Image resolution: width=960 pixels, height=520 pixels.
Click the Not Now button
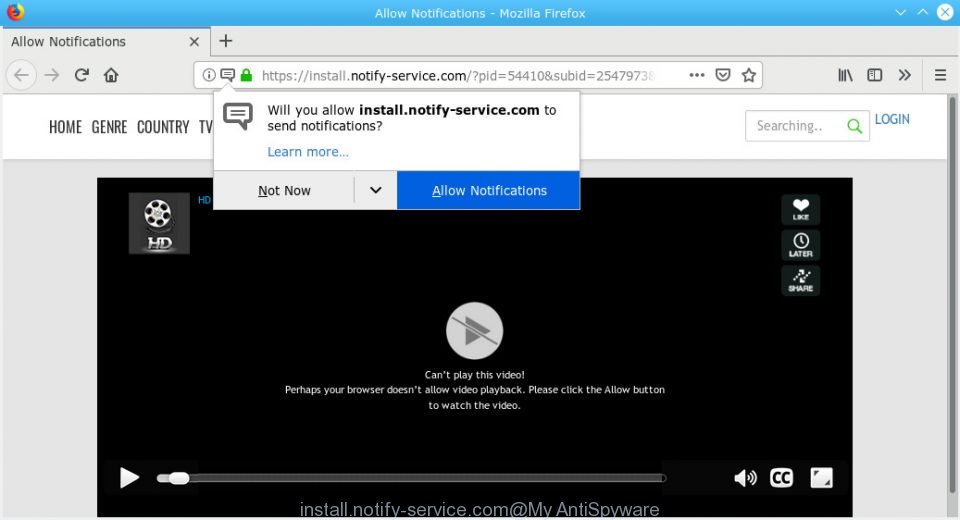(x=284, y=190)
